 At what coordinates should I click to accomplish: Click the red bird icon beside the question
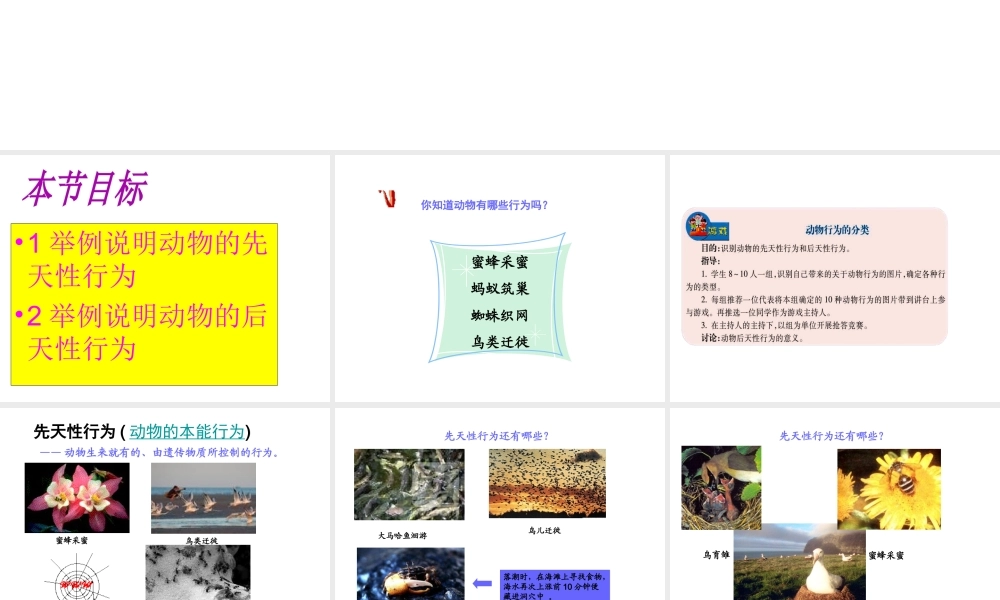[387, 198]
